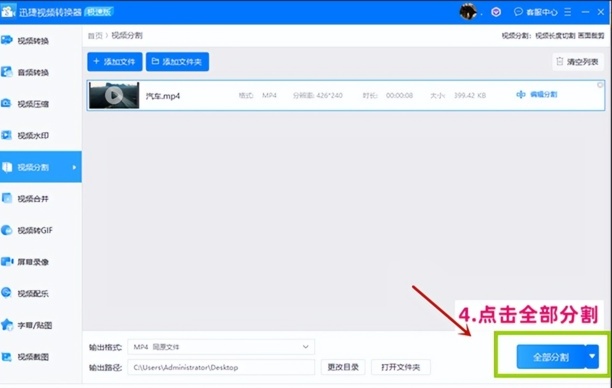Select the 字幕/贴图 star icon
The width and height of the screenshot is (612, 388).
tap(7, 324)
